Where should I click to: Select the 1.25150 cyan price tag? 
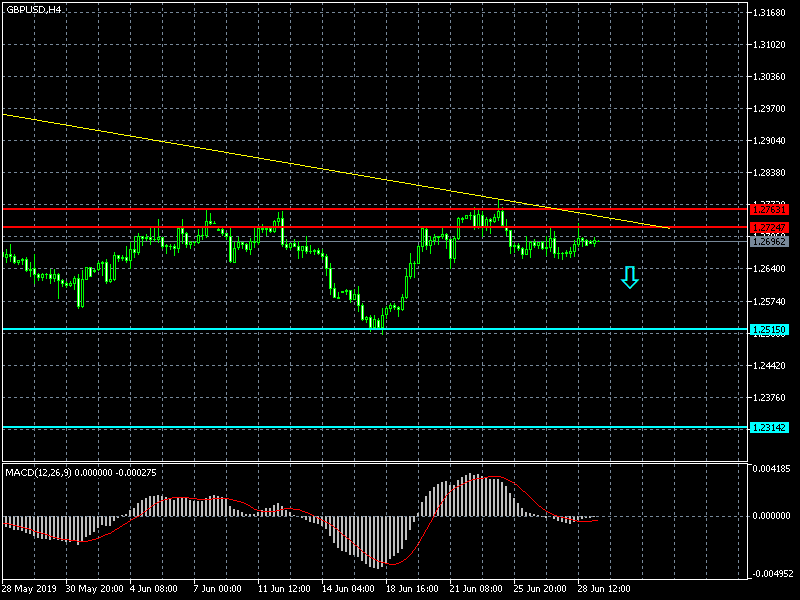769,330
